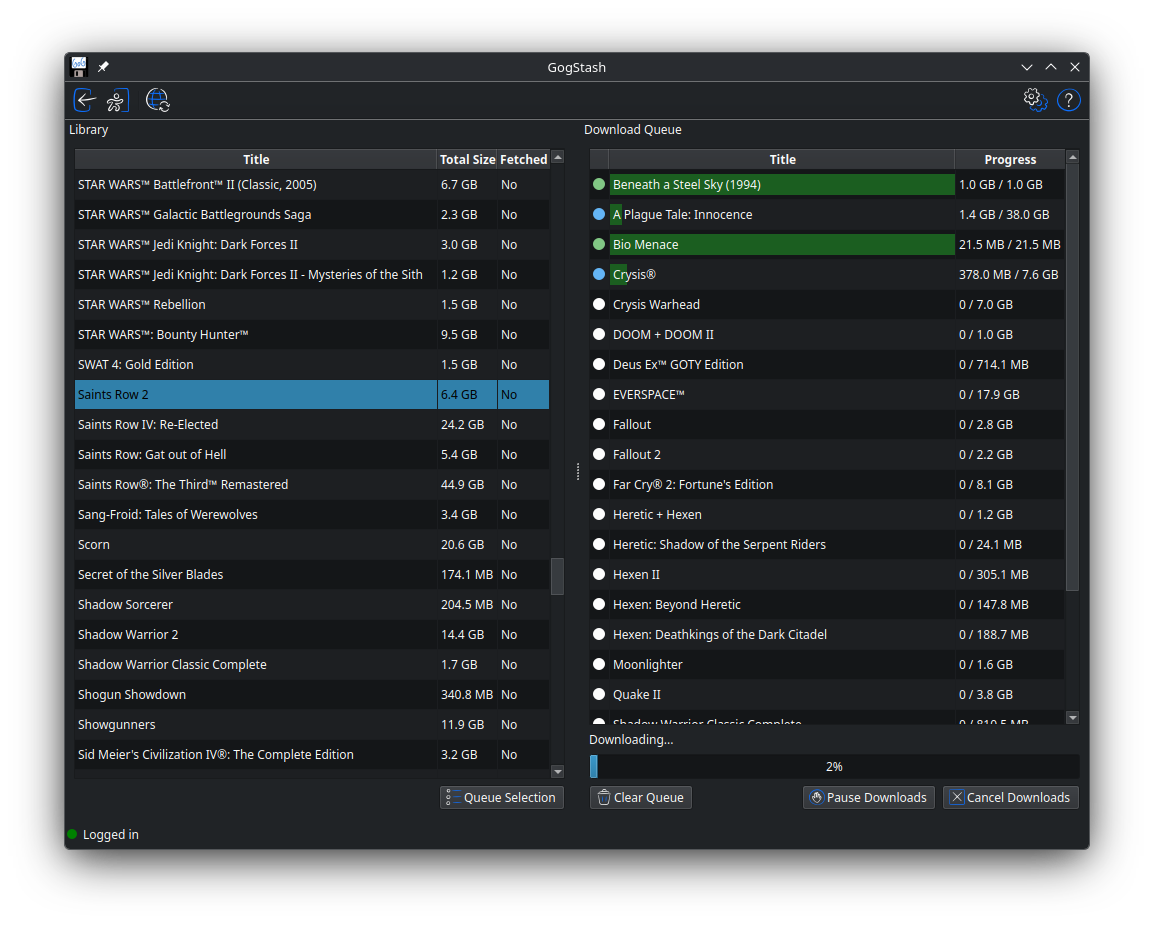Click the white status dot for Far Cry 2
This screenshot has height=926, width=1154.
tap(599, 484)
